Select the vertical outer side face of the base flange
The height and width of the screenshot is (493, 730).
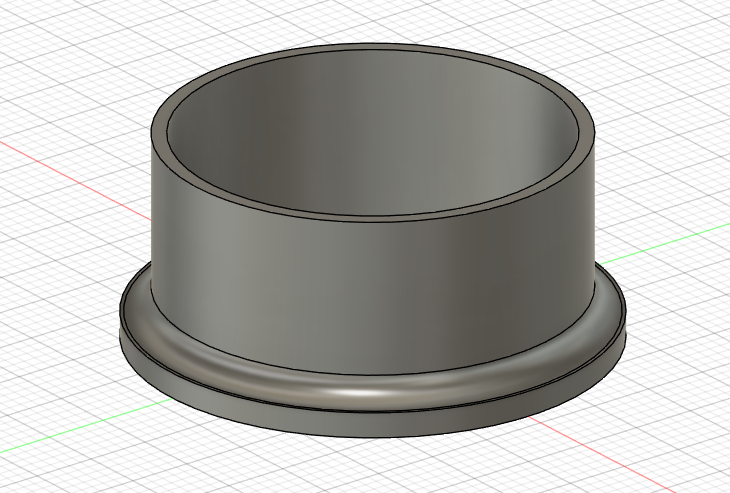click(372, 424)
